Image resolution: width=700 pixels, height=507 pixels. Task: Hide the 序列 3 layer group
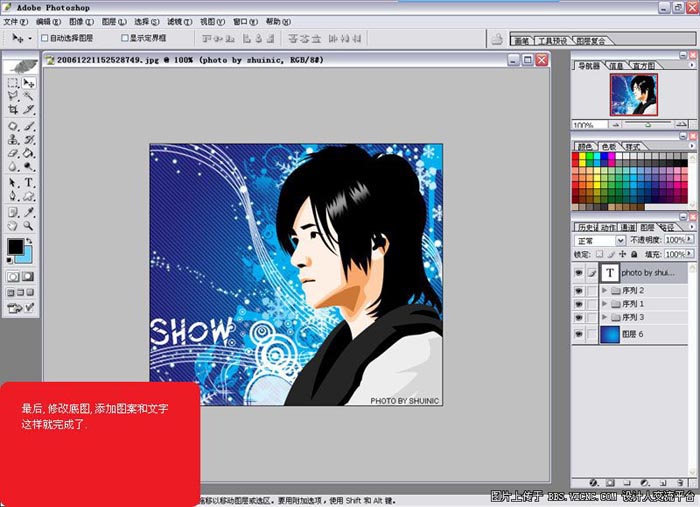pos(579,317)
